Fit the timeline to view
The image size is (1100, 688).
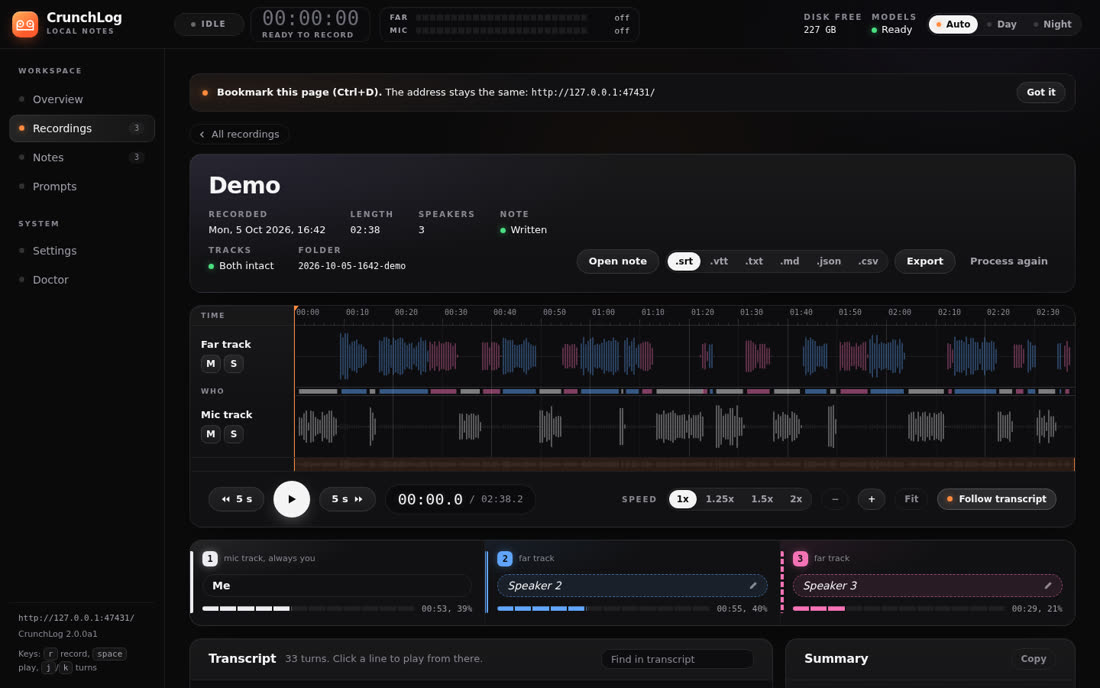click(x=911, y=499)
